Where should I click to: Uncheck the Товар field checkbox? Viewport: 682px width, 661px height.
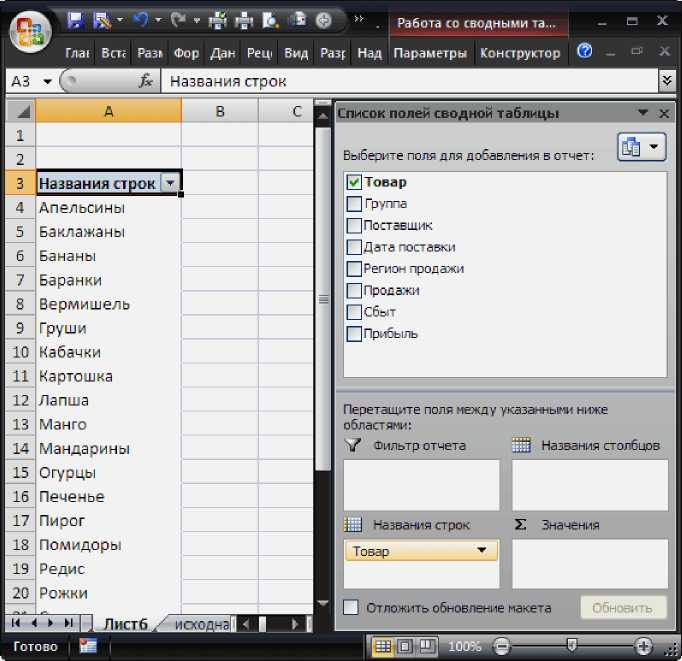coord(353,183)
